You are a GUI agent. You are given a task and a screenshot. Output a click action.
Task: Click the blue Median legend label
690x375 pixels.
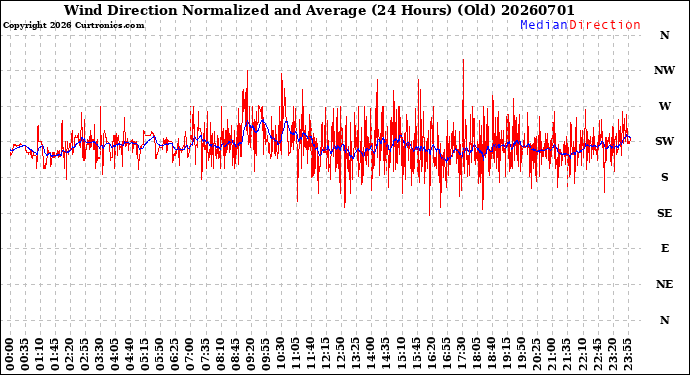click(x=544, y=25)
